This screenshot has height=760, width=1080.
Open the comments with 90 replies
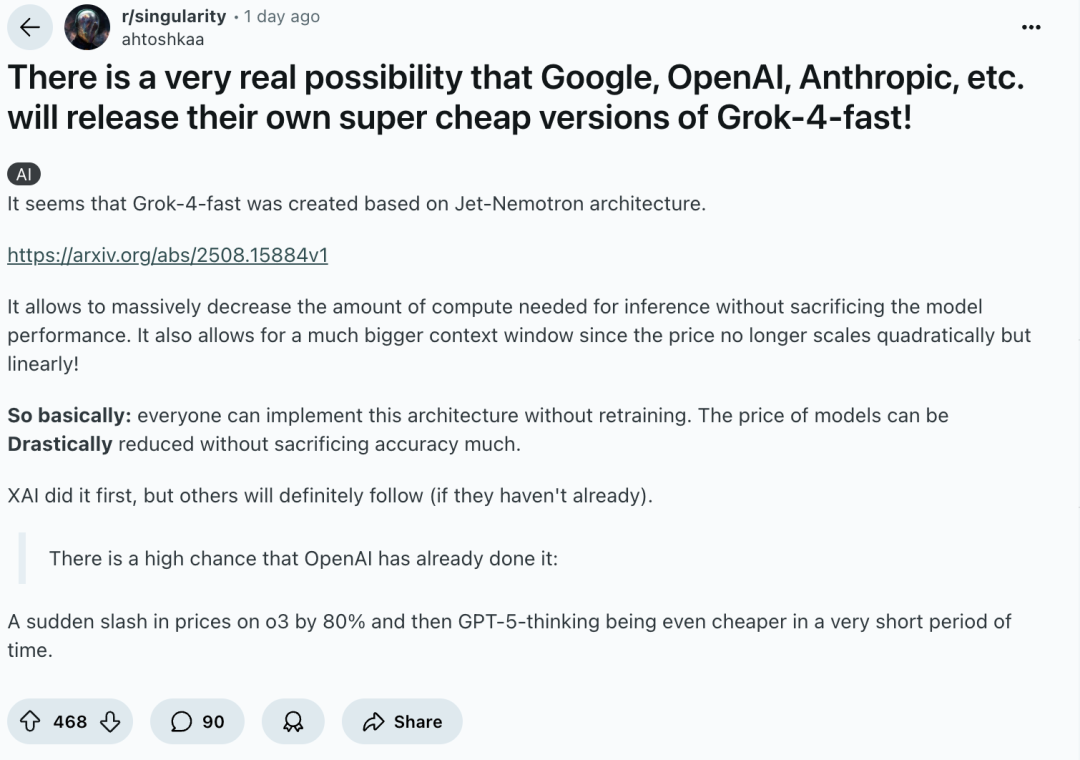197,722
